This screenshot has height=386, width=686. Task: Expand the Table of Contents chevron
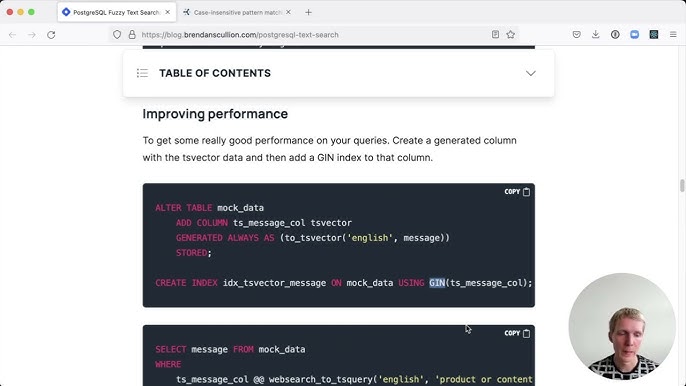[x=531, y=73]
